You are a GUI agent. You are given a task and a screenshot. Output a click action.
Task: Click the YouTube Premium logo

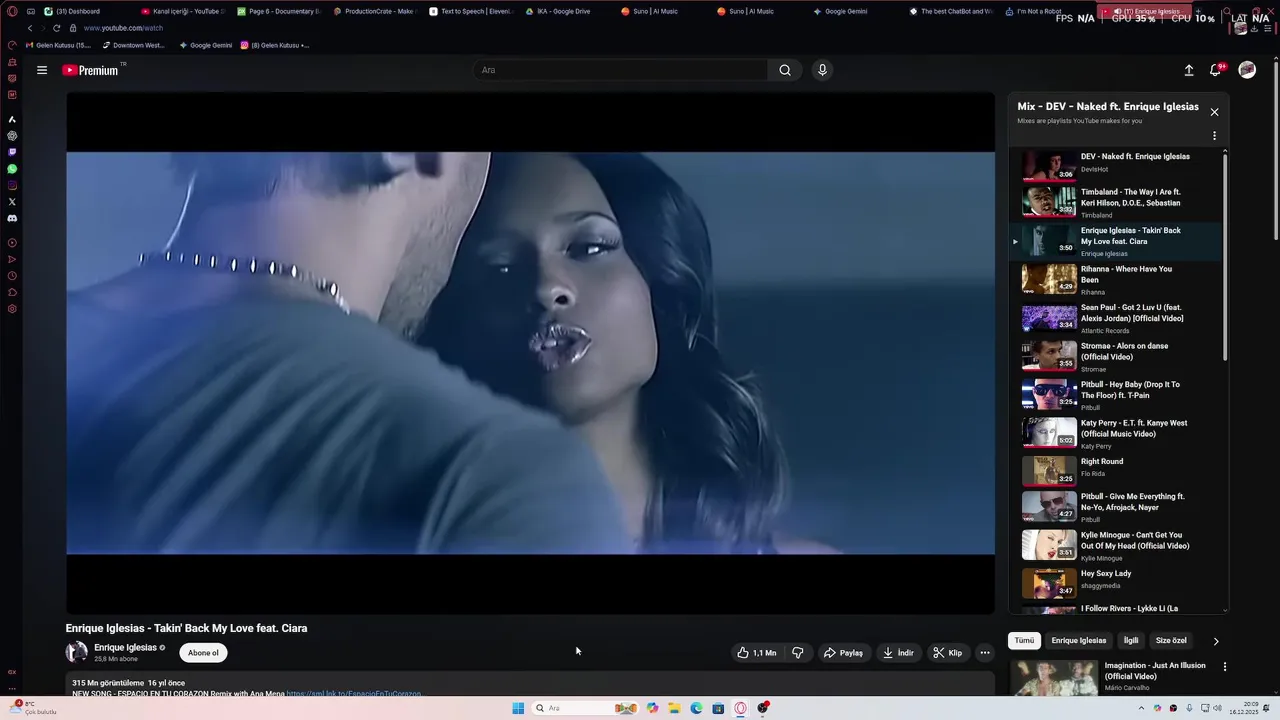point(90,70)
